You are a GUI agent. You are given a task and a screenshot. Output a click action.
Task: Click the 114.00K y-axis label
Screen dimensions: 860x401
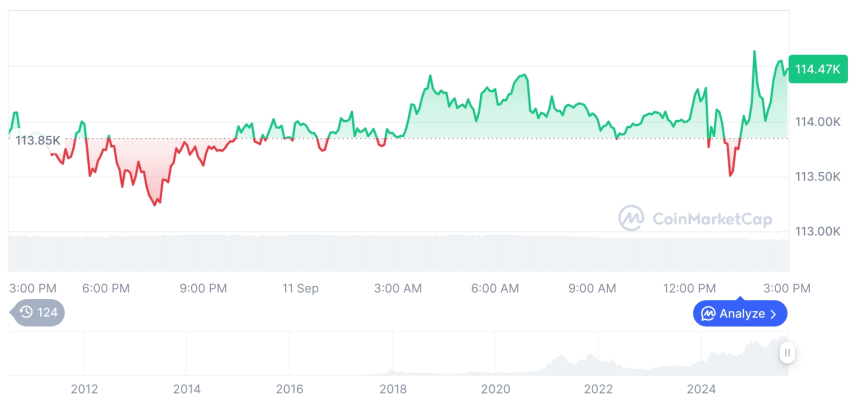click(817, 122)
